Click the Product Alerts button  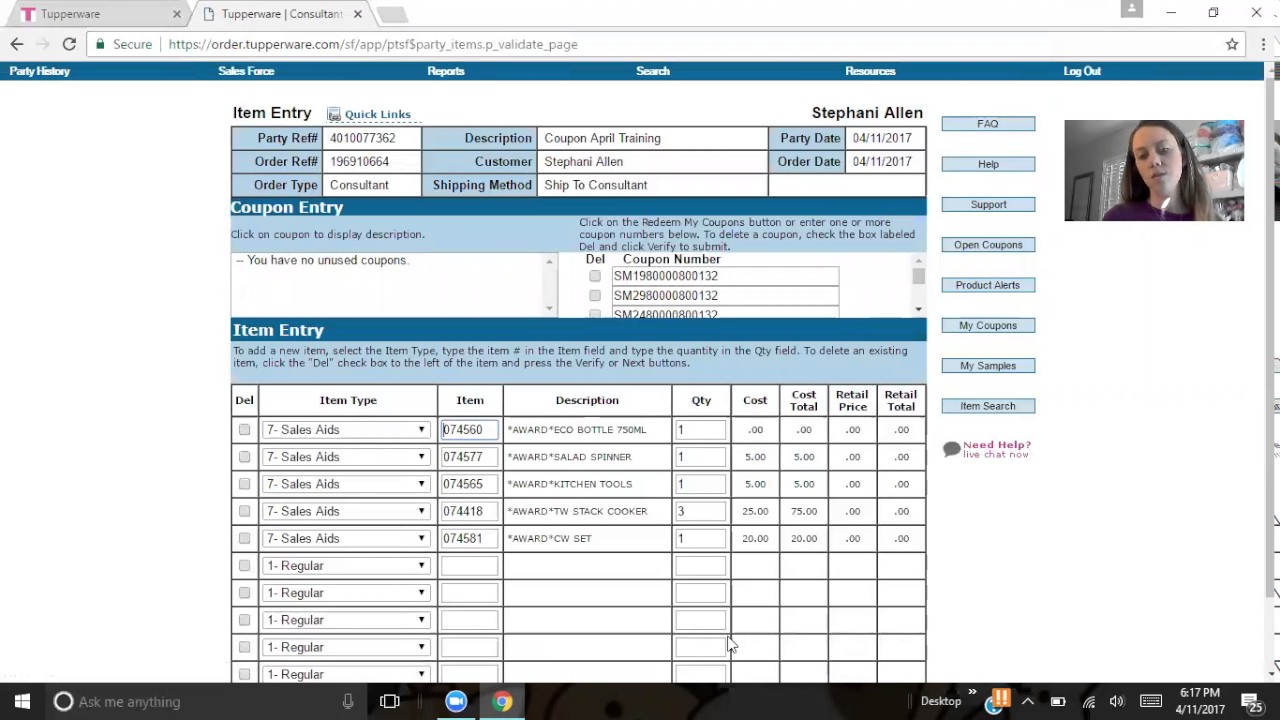pyautogui.click(x=988, y=285)
